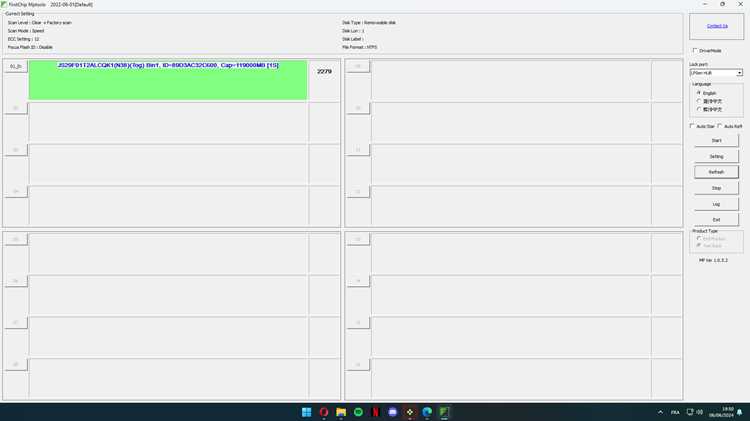The image size is (750, 421).
Task: Minimize the FirstChip MpTools window
Action: (705, 4)
